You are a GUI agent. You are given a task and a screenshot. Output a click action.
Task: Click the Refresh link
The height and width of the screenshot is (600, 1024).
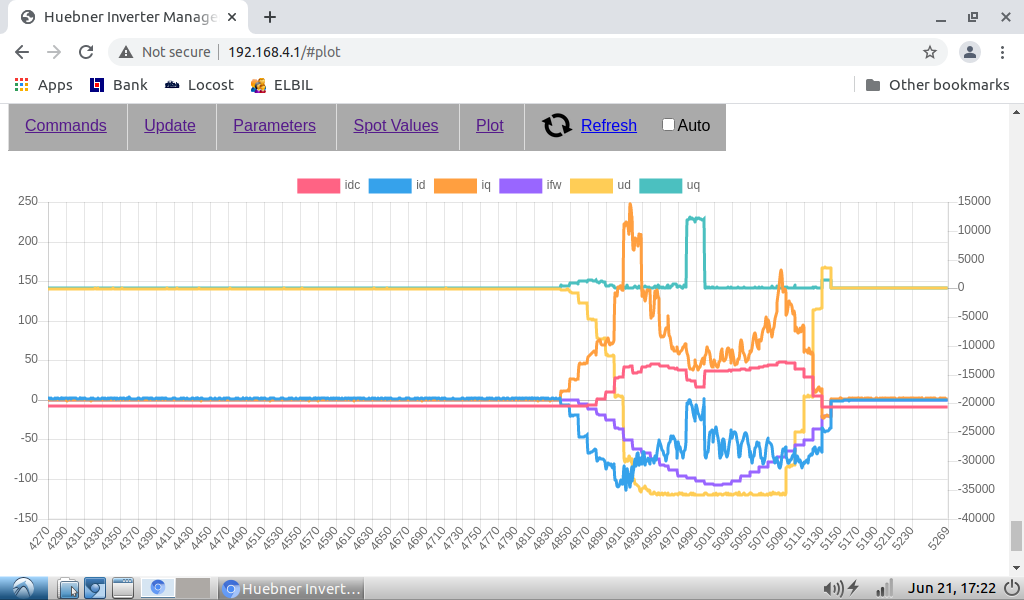pos(608,126)
